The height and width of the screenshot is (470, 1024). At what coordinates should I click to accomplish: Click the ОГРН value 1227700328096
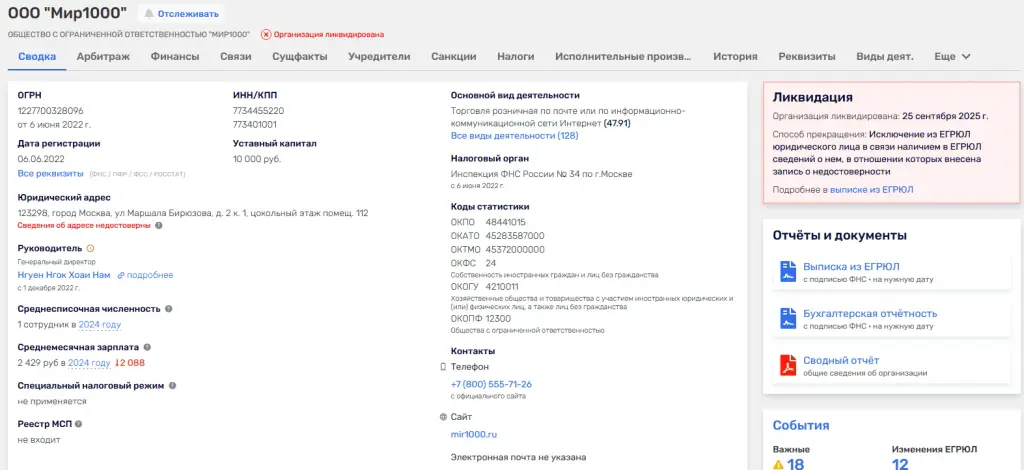click(x=50, y=111)
